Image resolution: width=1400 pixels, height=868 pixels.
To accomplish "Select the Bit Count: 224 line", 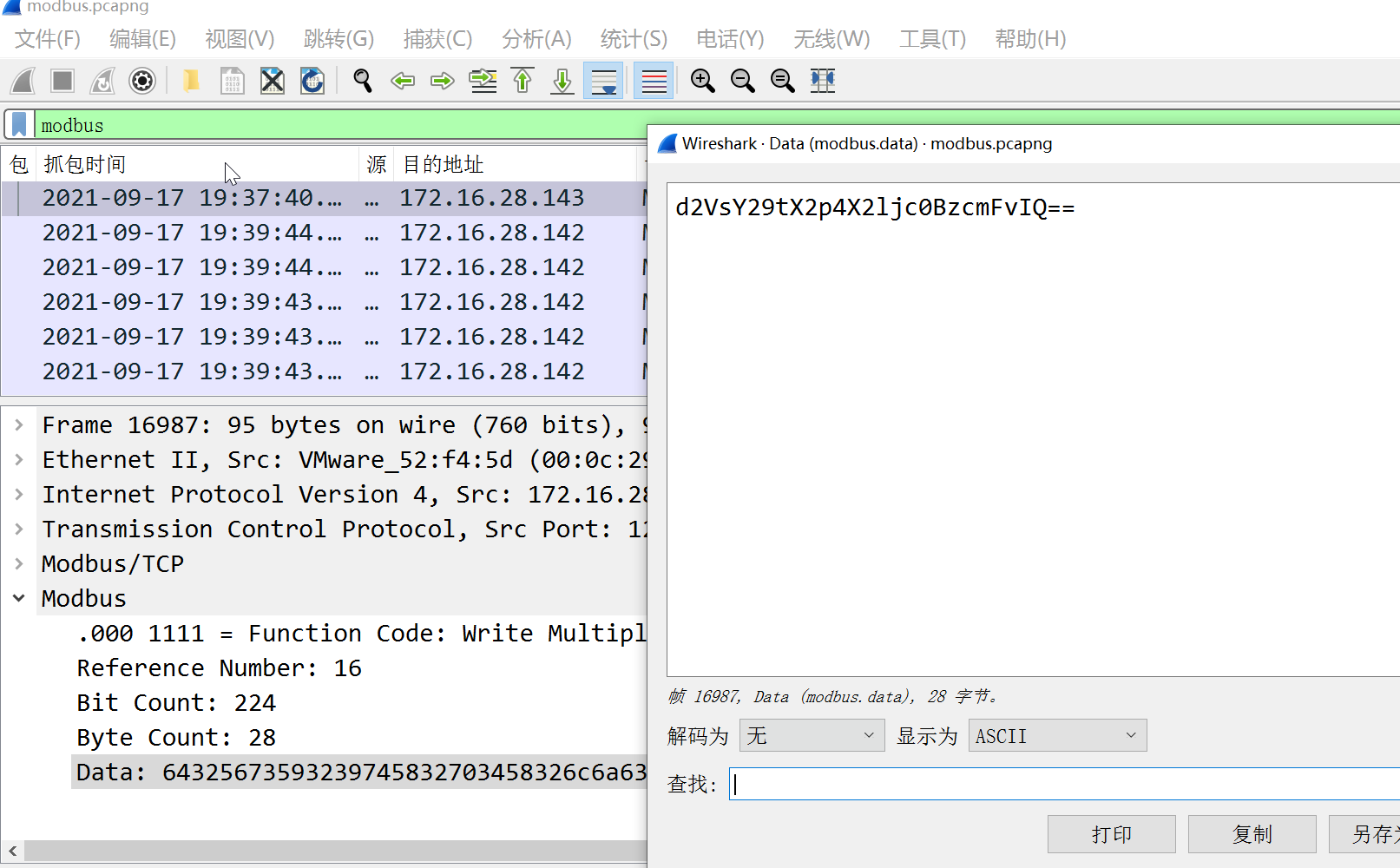I will coord(176,703).
